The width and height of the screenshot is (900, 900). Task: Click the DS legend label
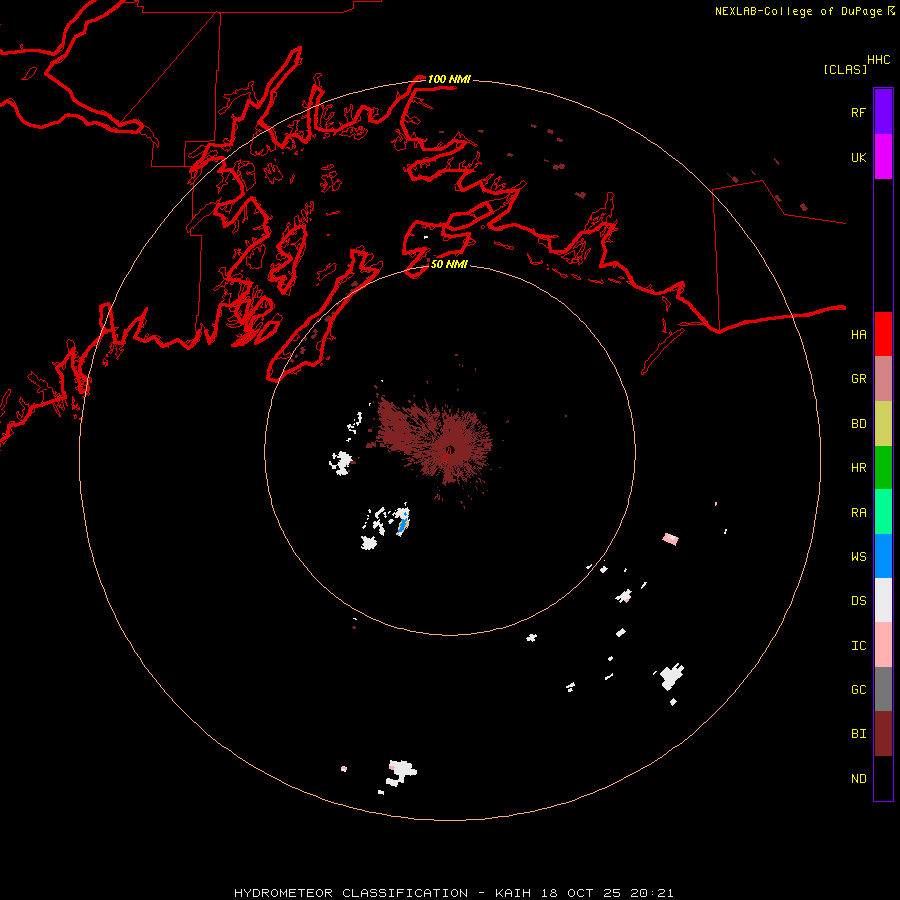click(858, 601)
